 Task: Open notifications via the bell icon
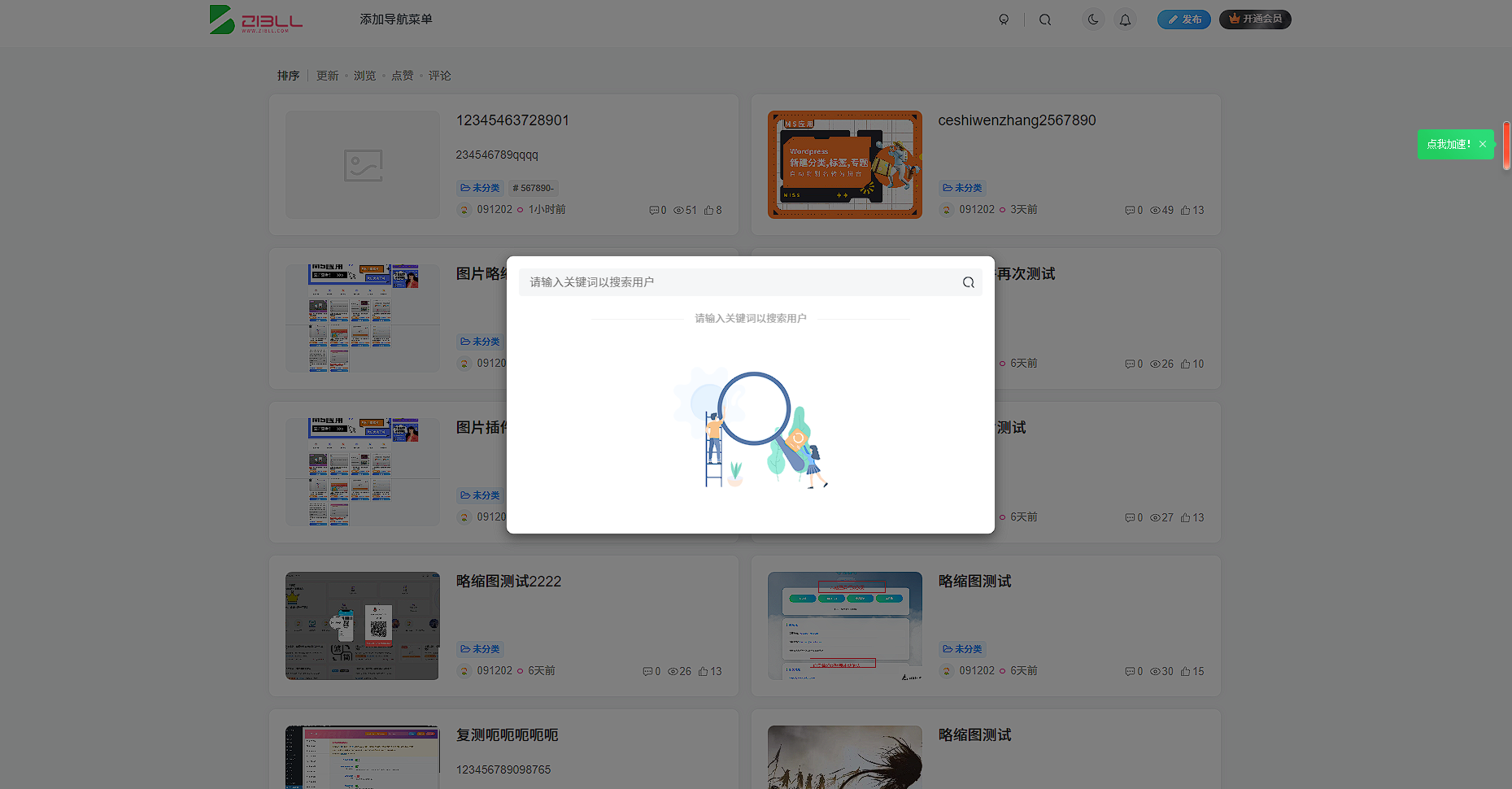1126,19
